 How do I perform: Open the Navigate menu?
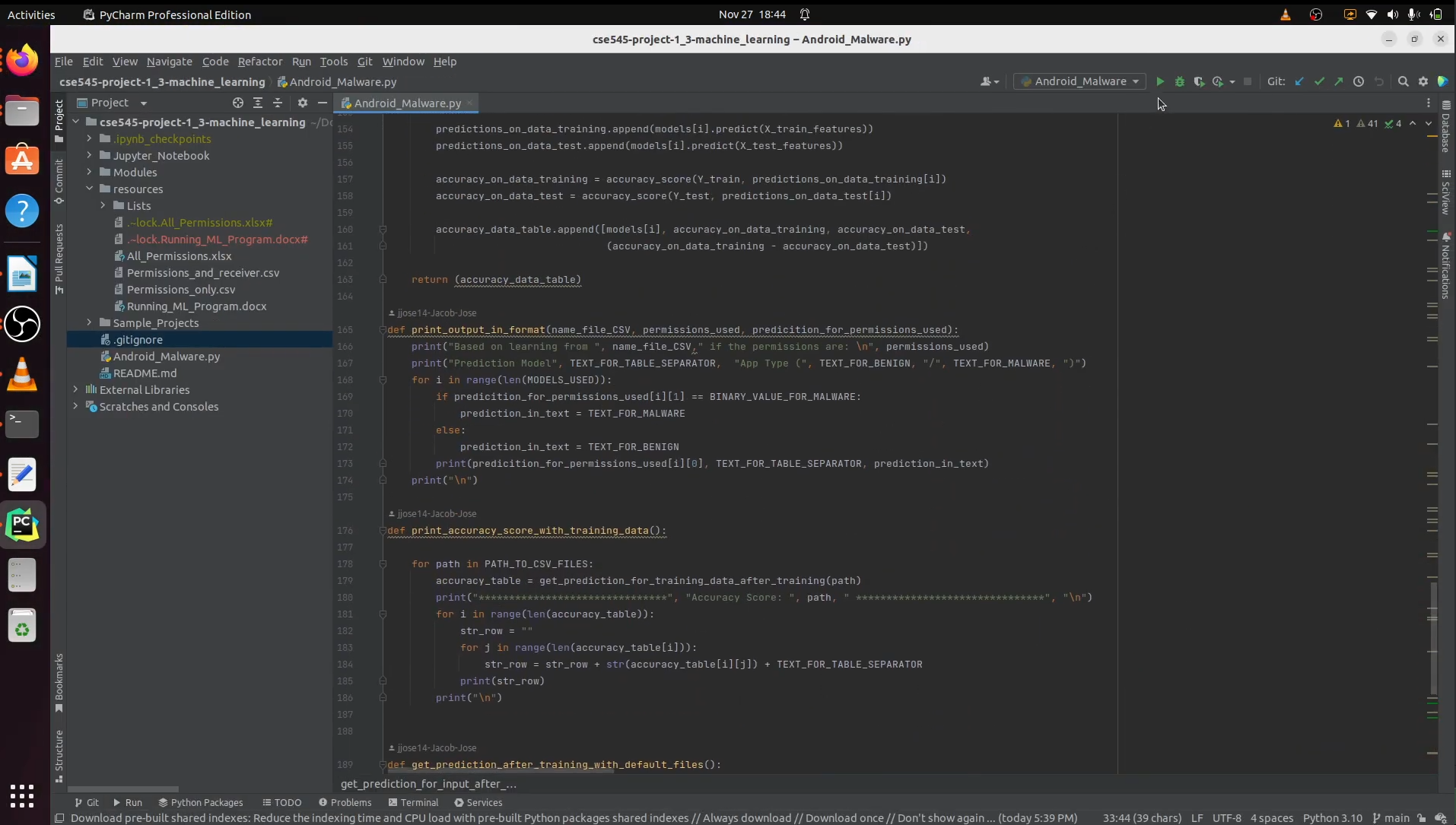point(169,62)
